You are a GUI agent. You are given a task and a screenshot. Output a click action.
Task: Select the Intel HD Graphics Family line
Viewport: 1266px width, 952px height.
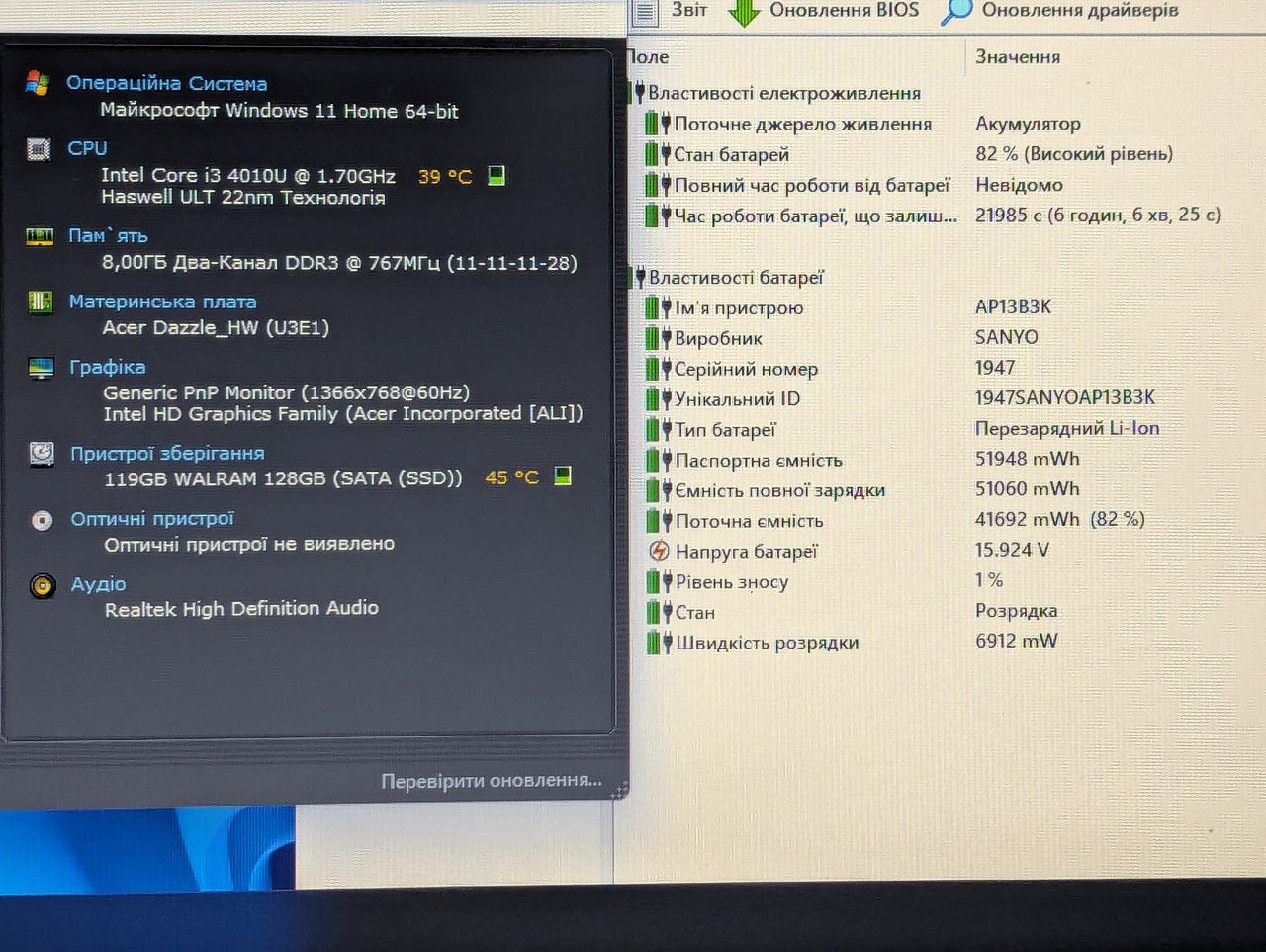tap(343, 414)
